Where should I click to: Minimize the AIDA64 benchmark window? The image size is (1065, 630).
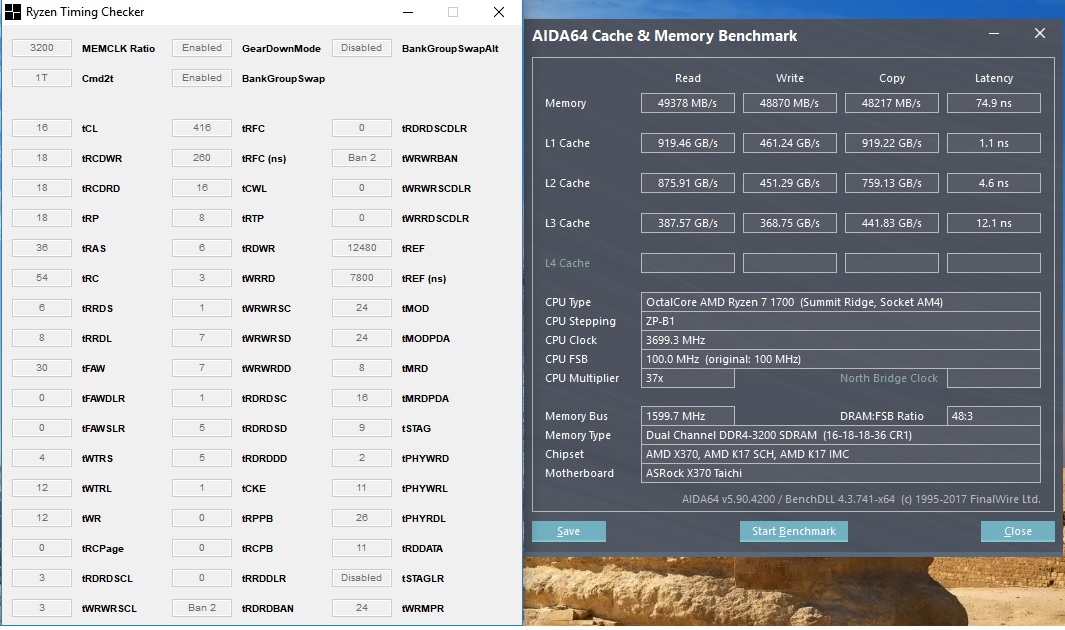coord(994,34)
